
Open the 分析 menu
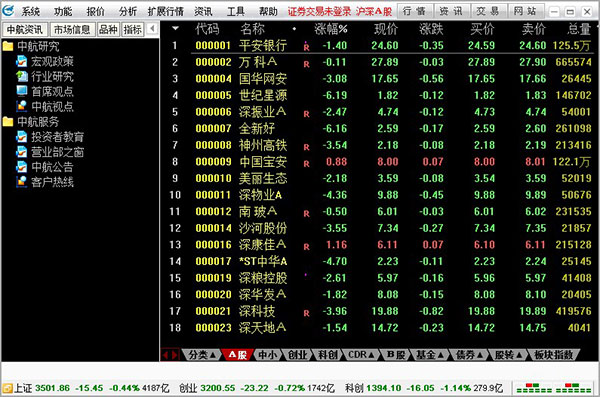(128, 11)
